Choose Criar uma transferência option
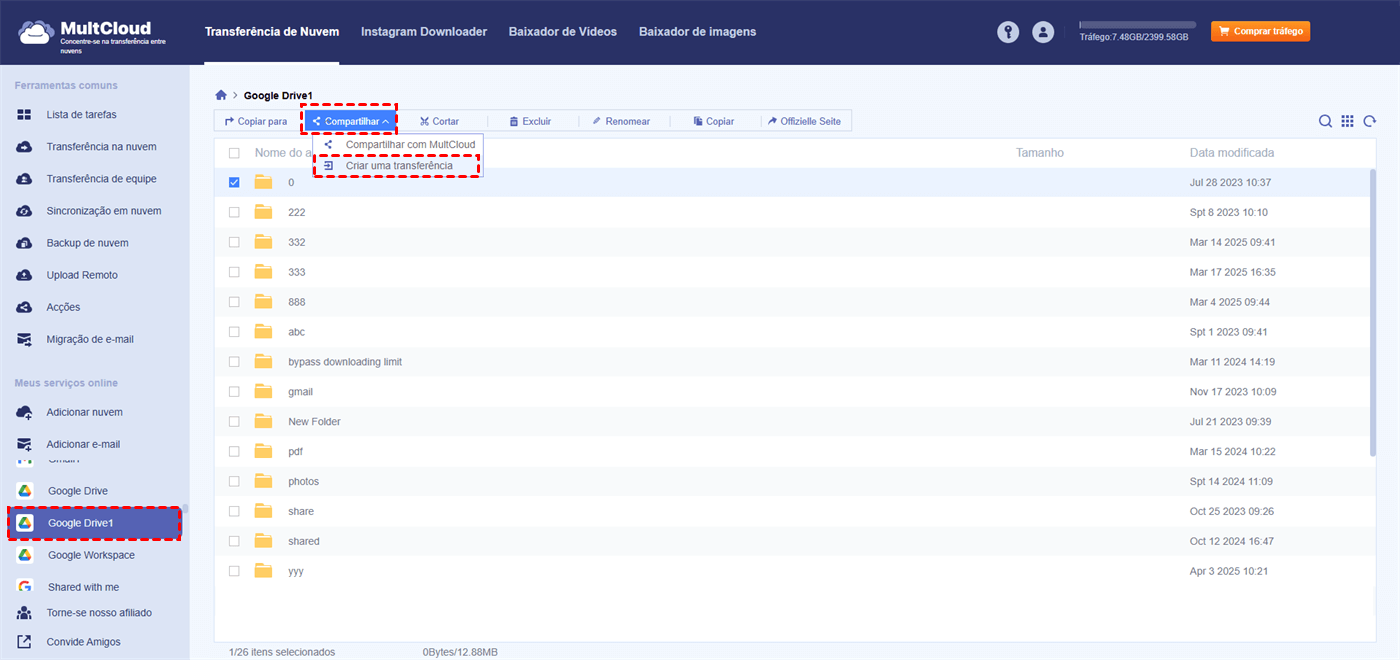This screenshot has height=660, width=1400. tap(398, 165)
